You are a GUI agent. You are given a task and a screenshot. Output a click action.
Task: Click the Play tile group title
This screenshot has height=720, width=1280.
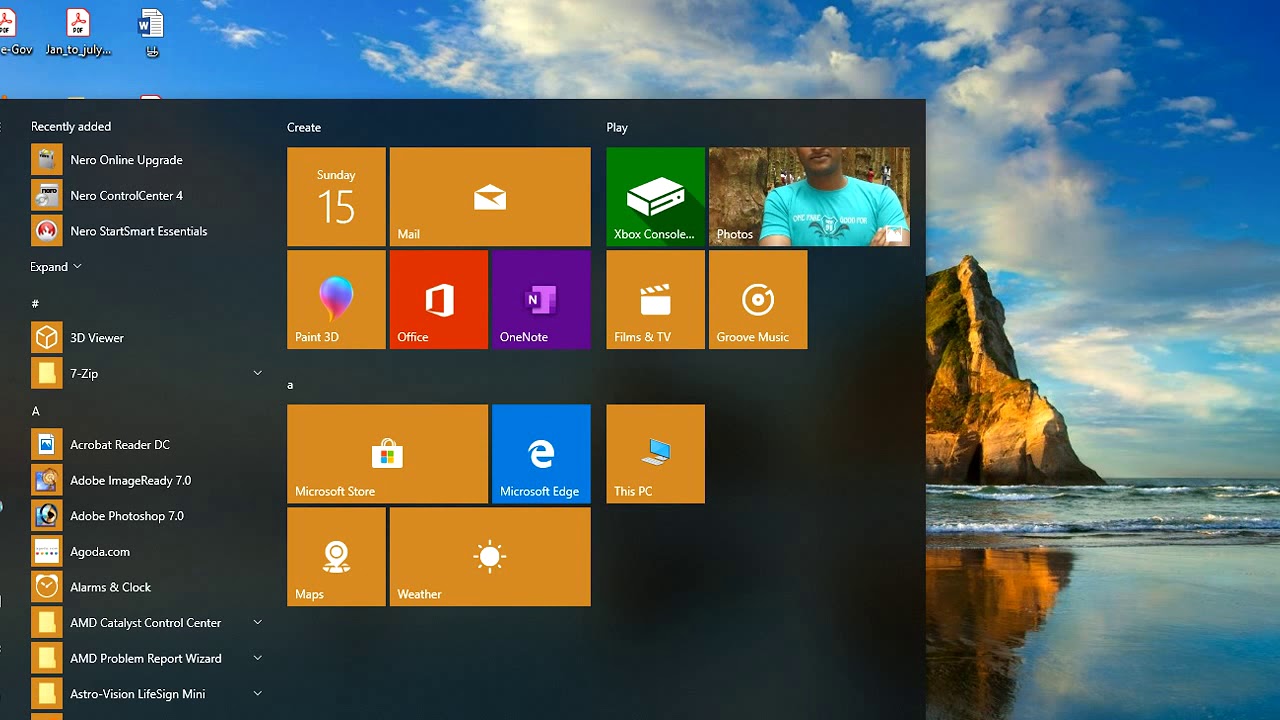(x=617, y=127)
